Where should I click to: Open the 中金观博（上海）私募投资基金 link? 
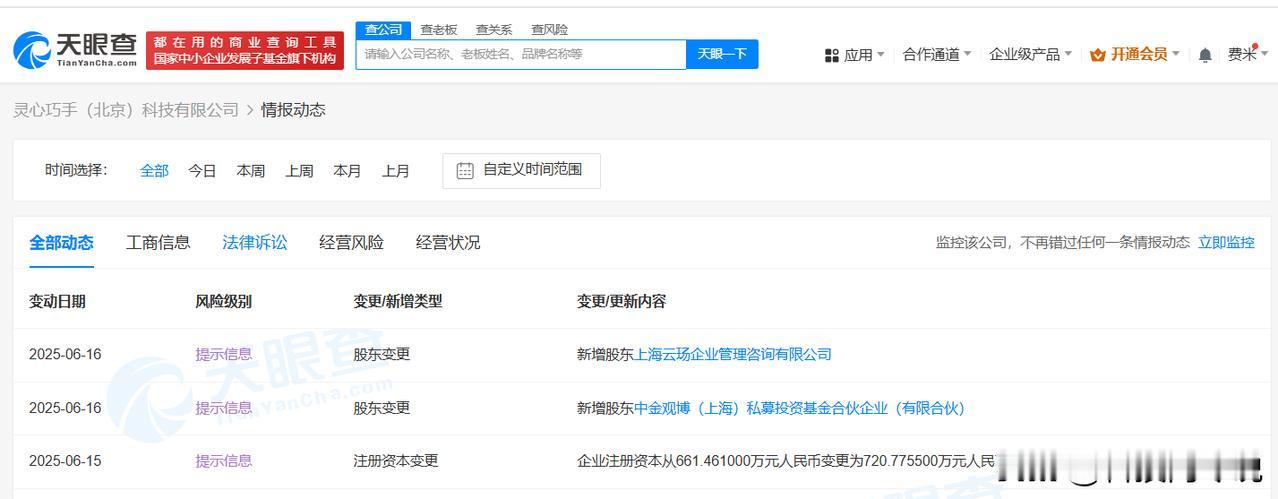800,408
